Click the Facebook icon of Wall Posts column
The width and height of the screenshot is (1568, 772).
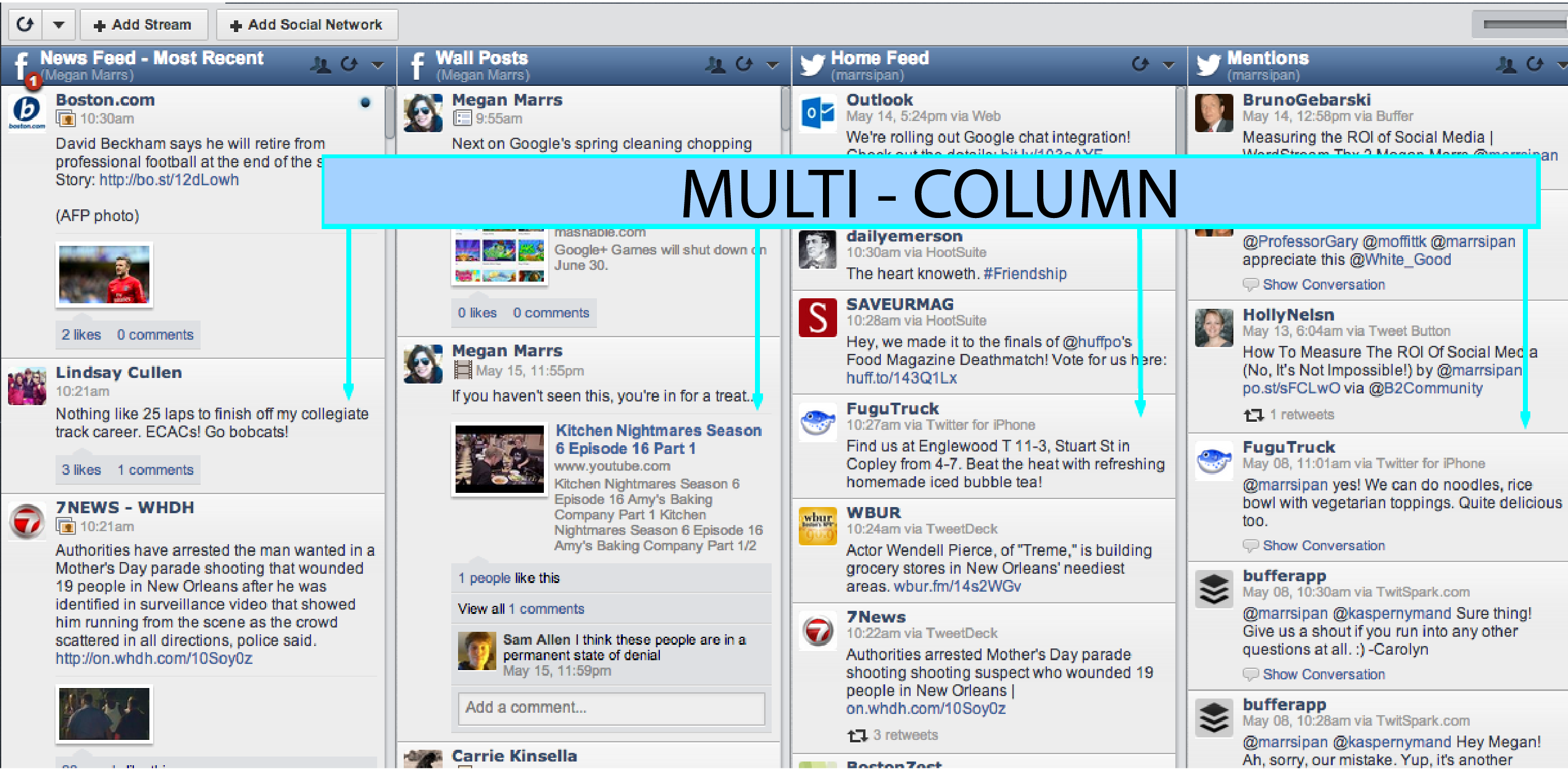[417, 67]
